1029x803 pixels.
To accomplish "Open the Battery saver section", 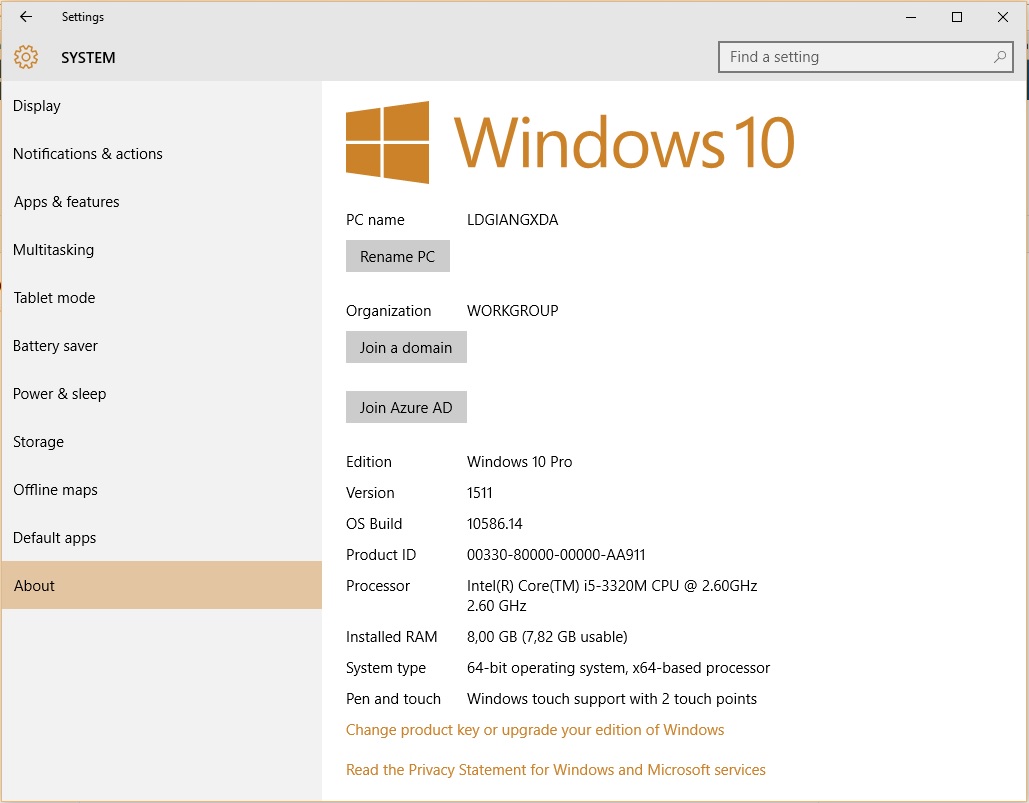I will coord(55,345).
